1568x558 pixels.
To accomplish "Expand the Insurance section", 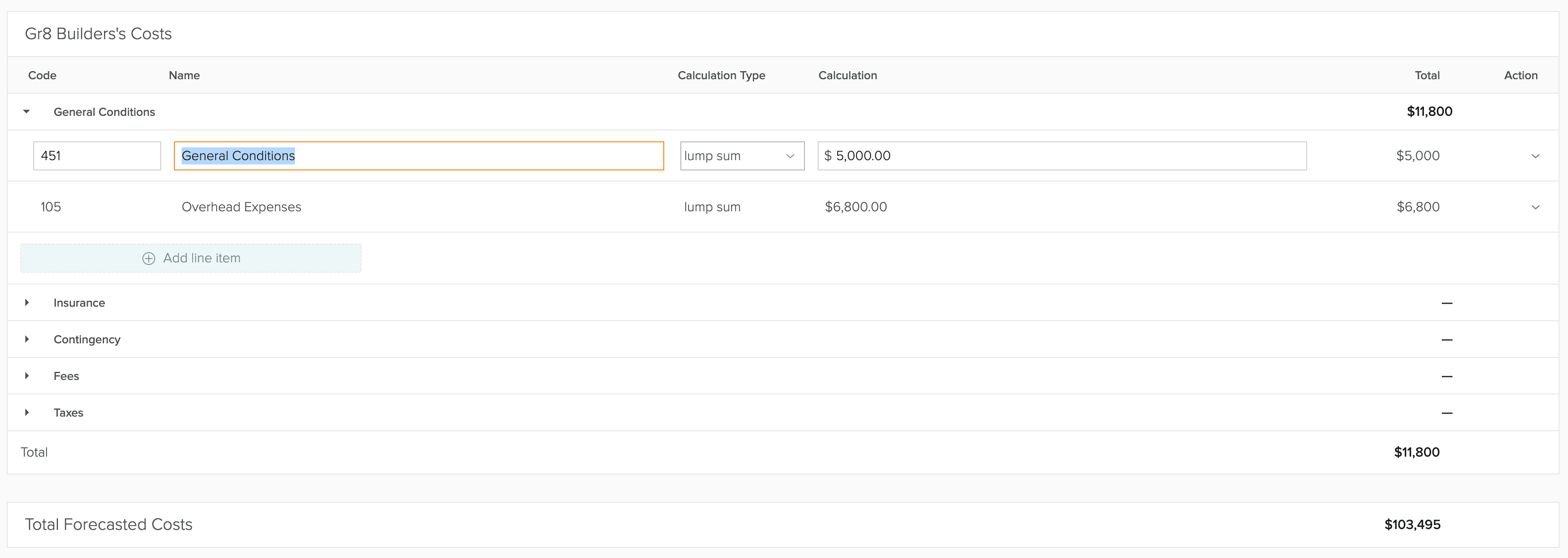I will (x=26, y=302).
